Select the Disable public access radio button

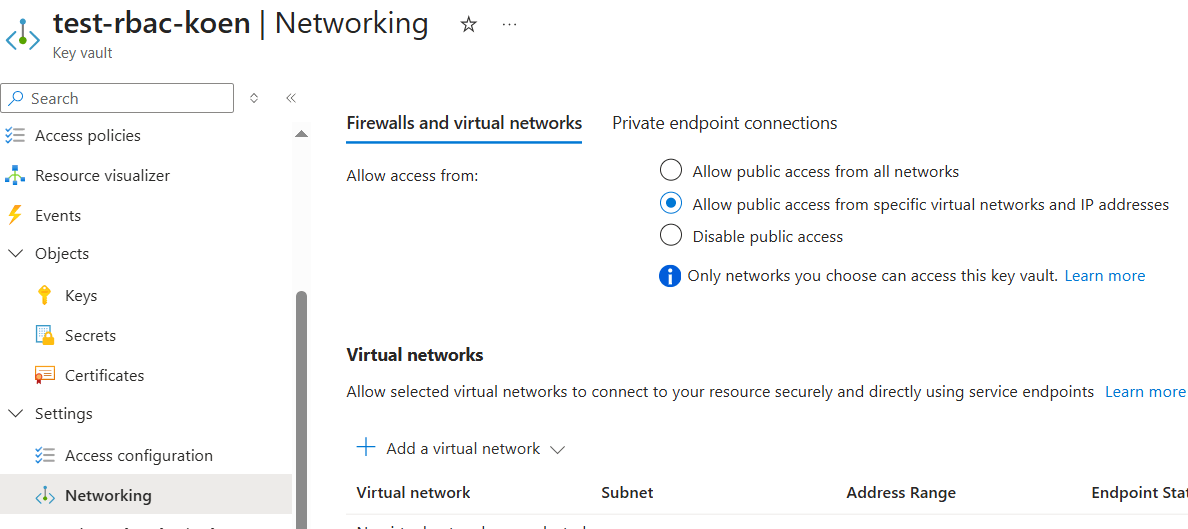[671, 236]
